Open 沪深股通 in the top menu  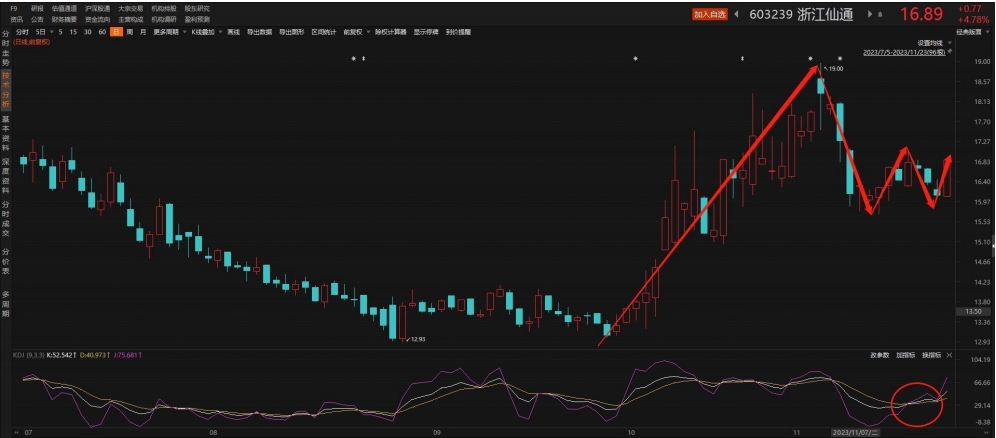point(97,9)
